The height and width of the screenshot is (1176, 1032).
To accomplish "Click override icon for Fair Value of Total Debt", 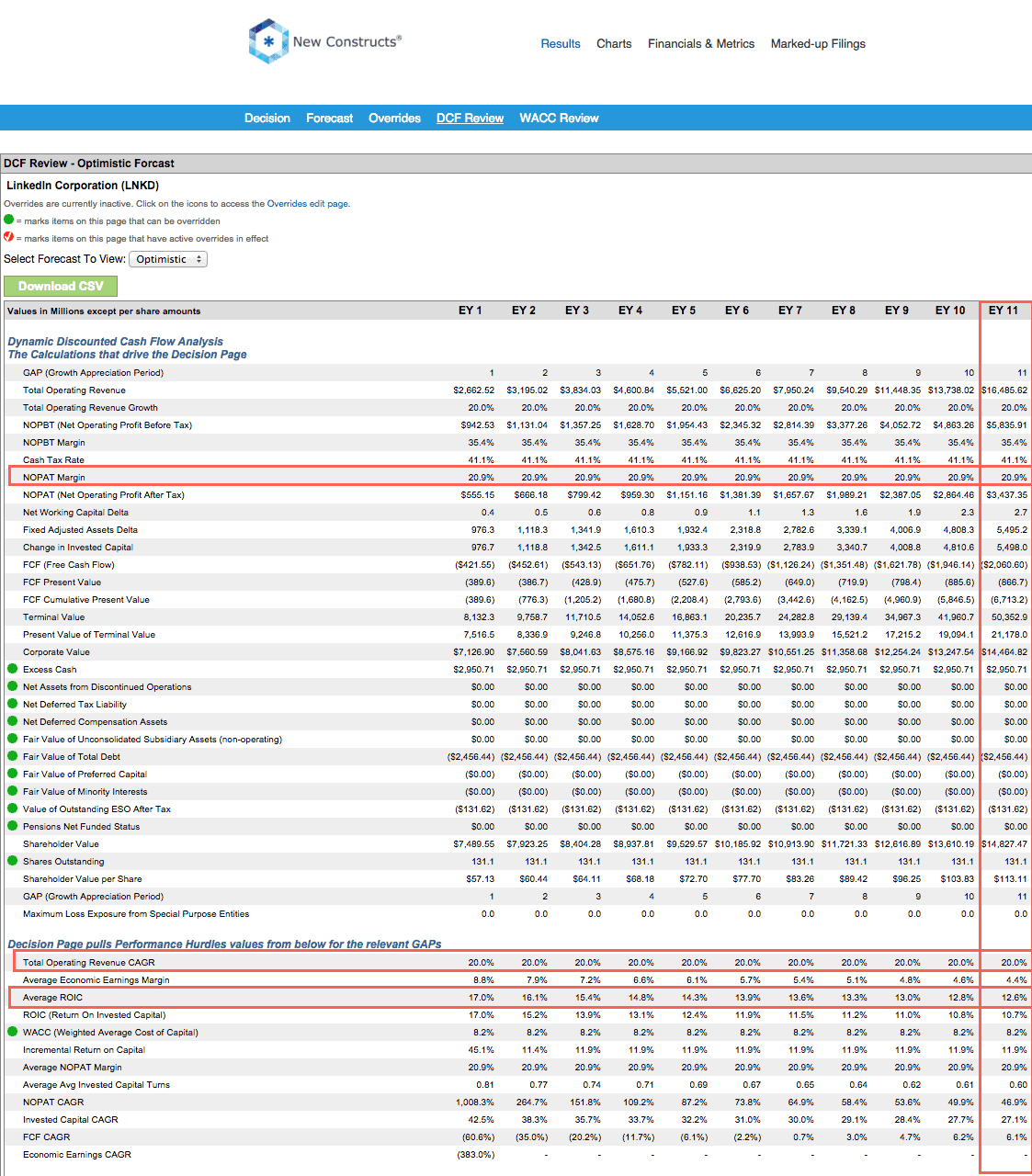I will coord(13,756).
